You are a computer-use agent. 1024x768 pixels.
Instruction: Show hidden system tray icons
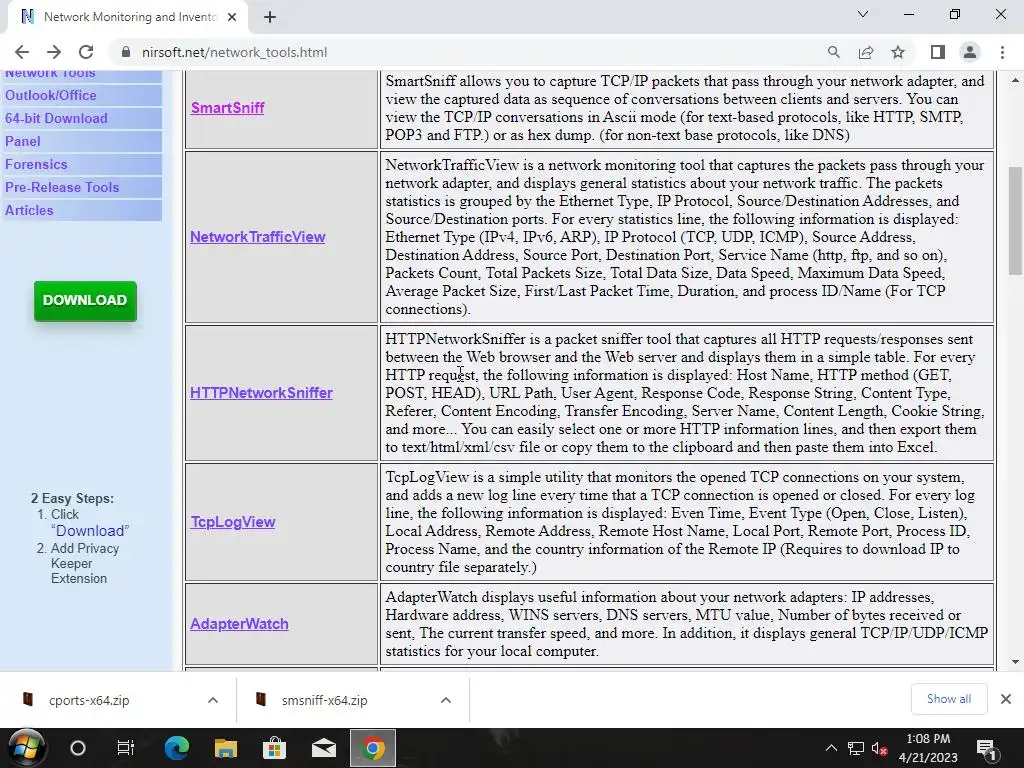coord(831,748)
